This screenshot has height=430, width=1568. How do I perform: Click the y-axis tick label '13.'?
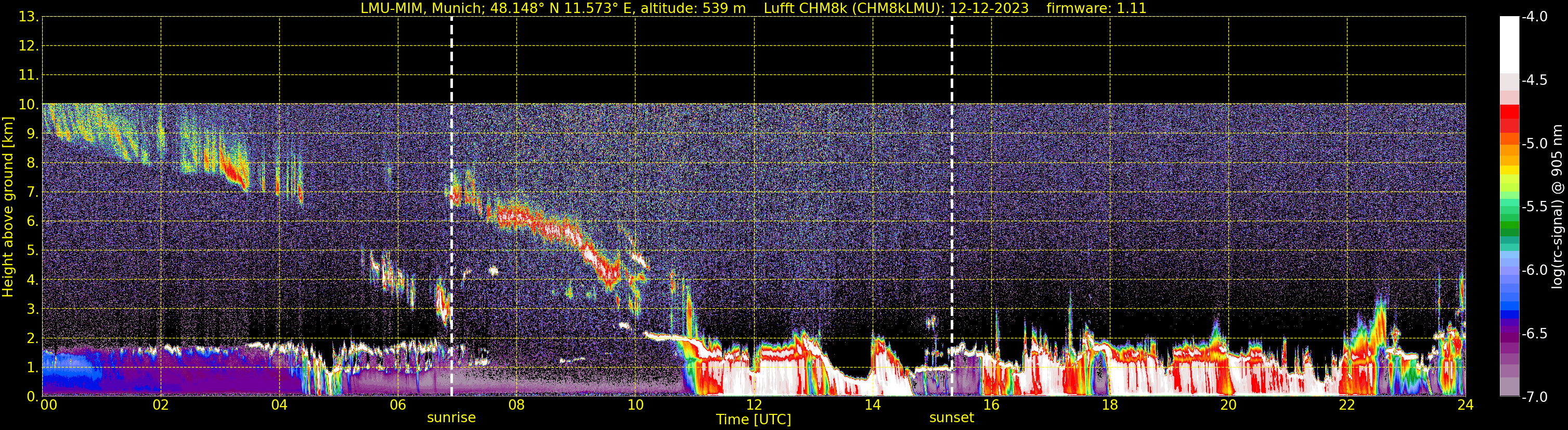29,17
